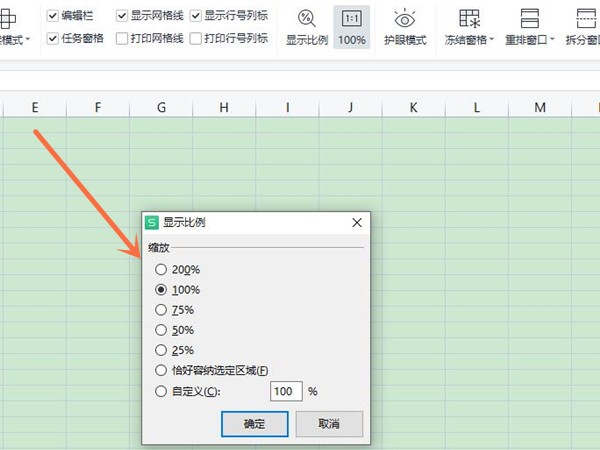The width and height of the screenshot is (600, 450).
Task: Click the 重排窗口 arrange windows icon
Action: click(530, 18)
